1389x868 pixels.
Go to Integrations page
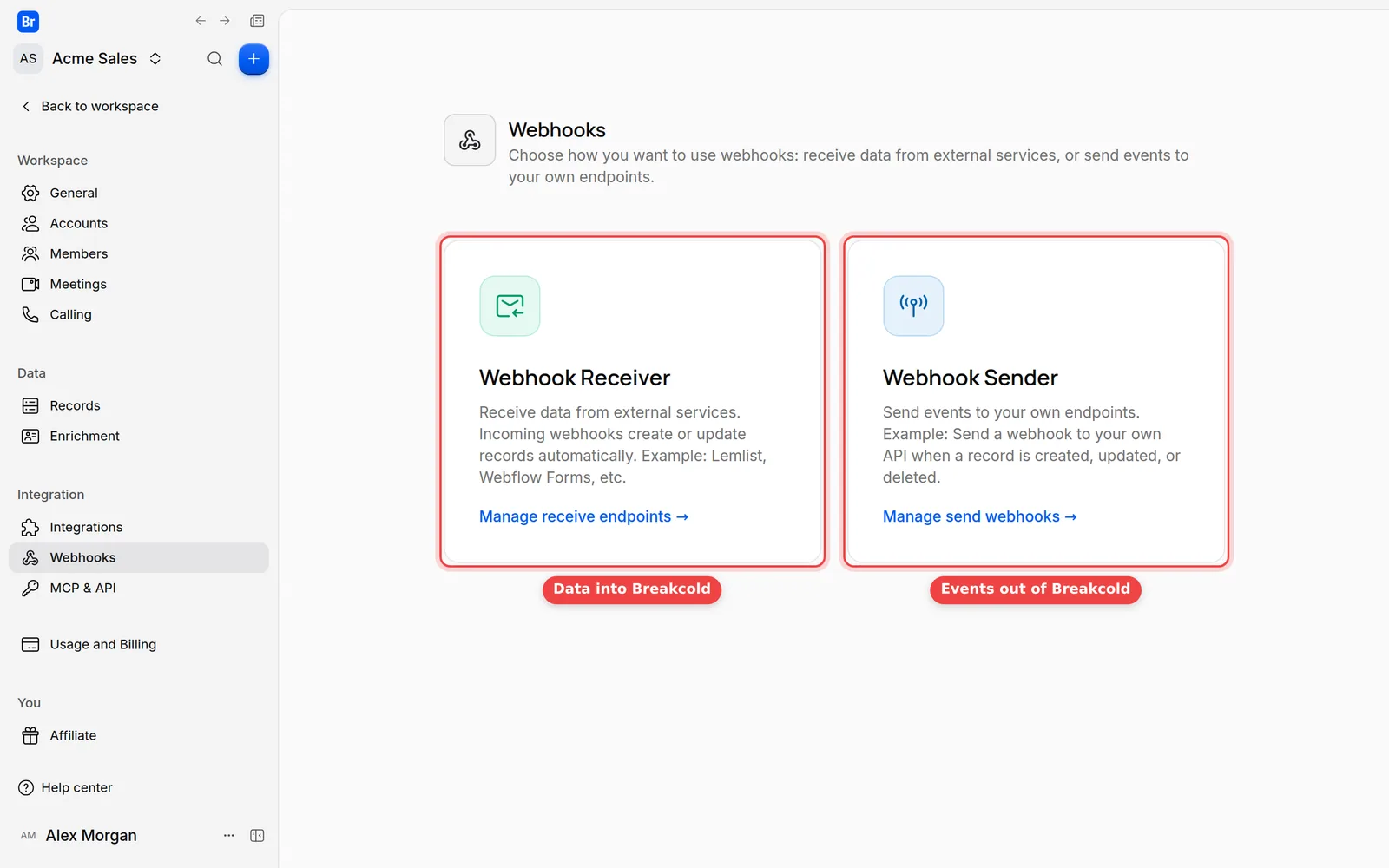139,527
